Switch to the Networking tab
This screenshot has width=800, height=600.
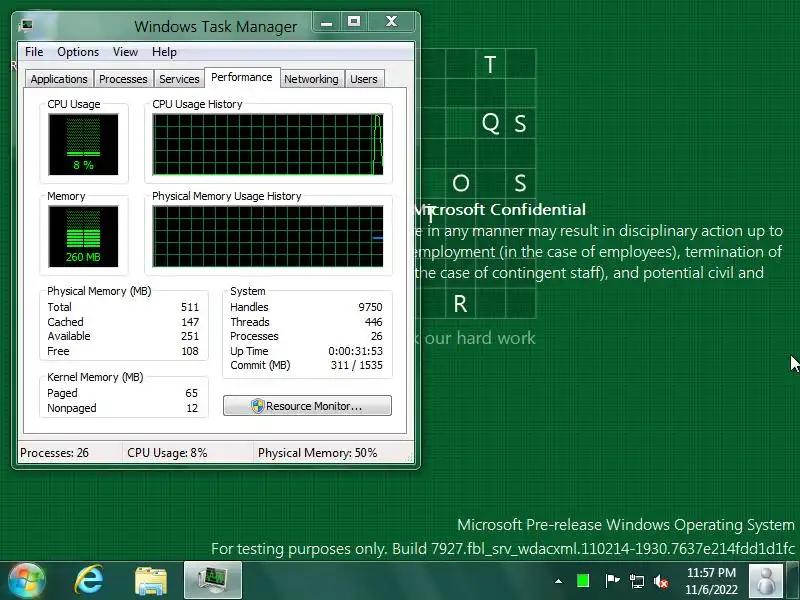coord(311,79)
